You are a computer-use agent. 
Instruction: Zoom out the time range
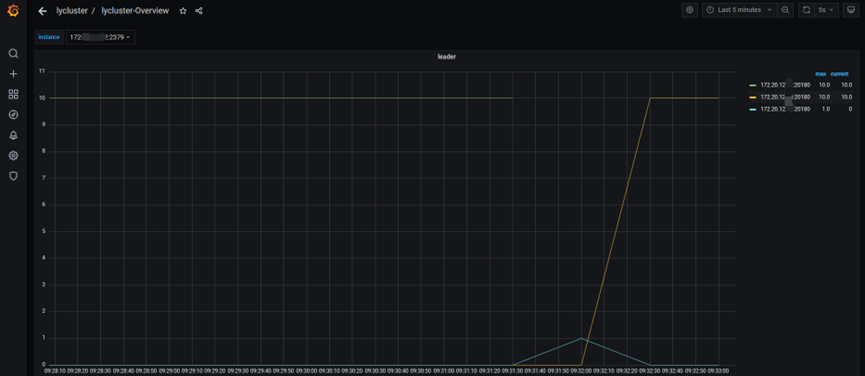(785, 10)
